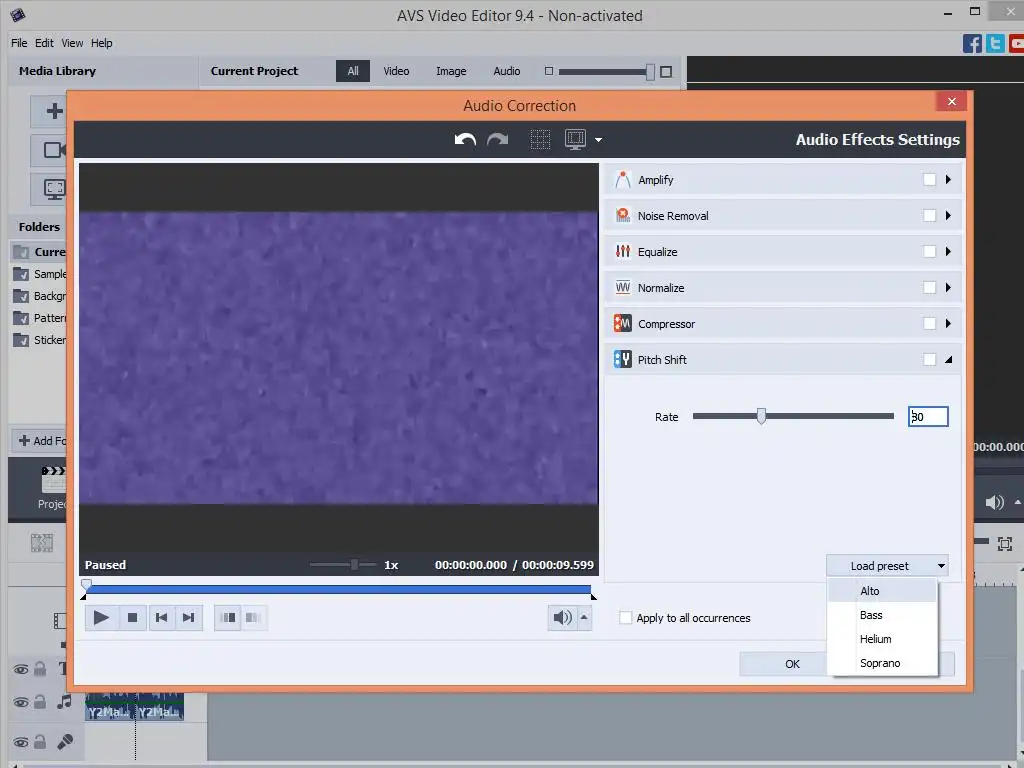Check Apply to all occurrences
The width and height of the screenshot is (1024, 768).
(626, 618)
